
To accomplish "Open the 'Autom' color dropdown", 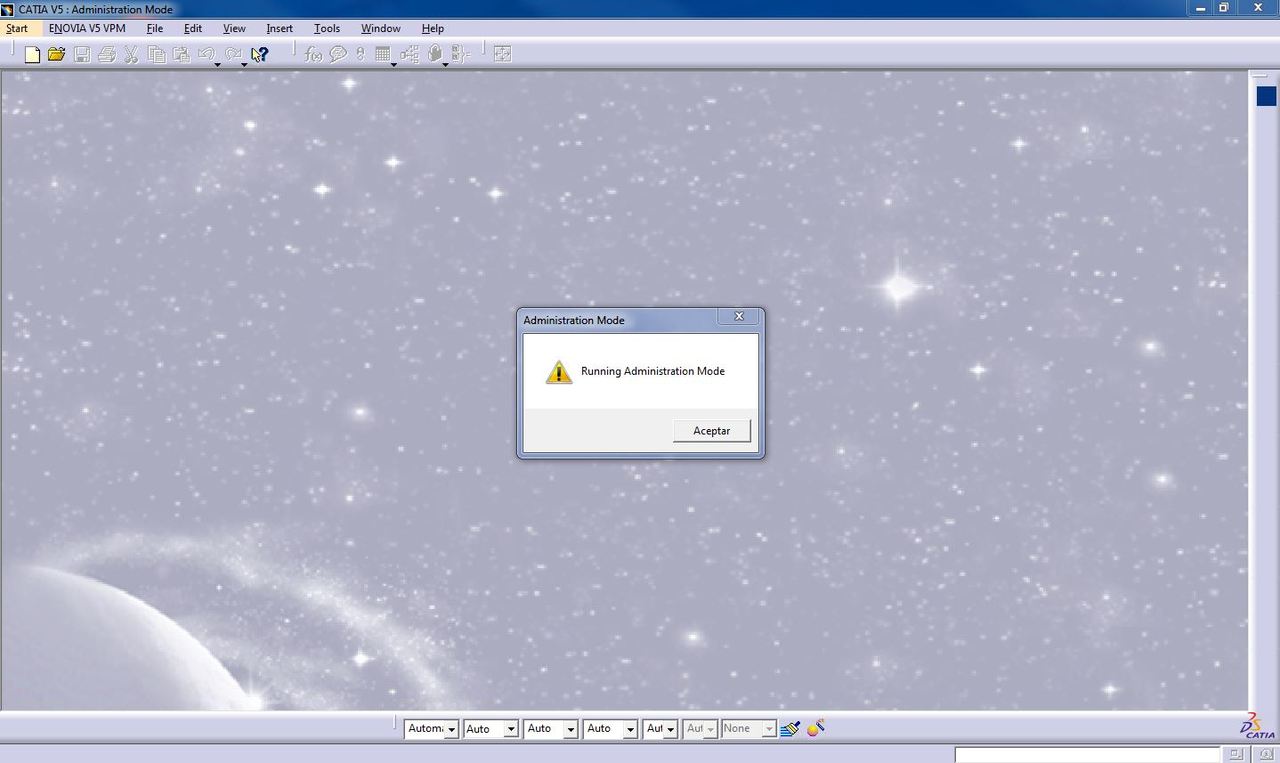I will pyautogui.click(x=451, y=730).
